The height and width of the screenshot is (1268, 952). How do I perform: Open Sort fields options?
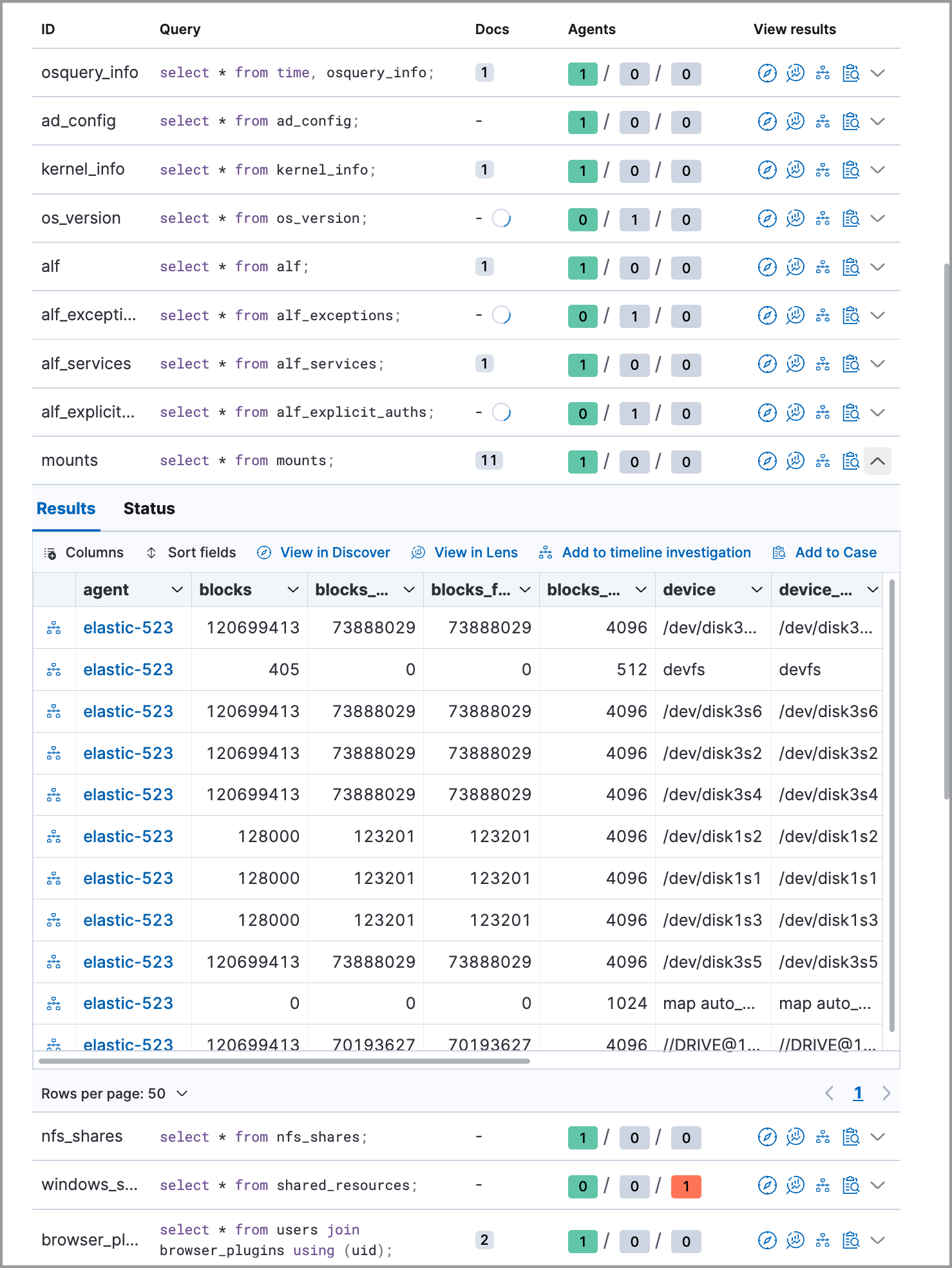tap(191, 553)
